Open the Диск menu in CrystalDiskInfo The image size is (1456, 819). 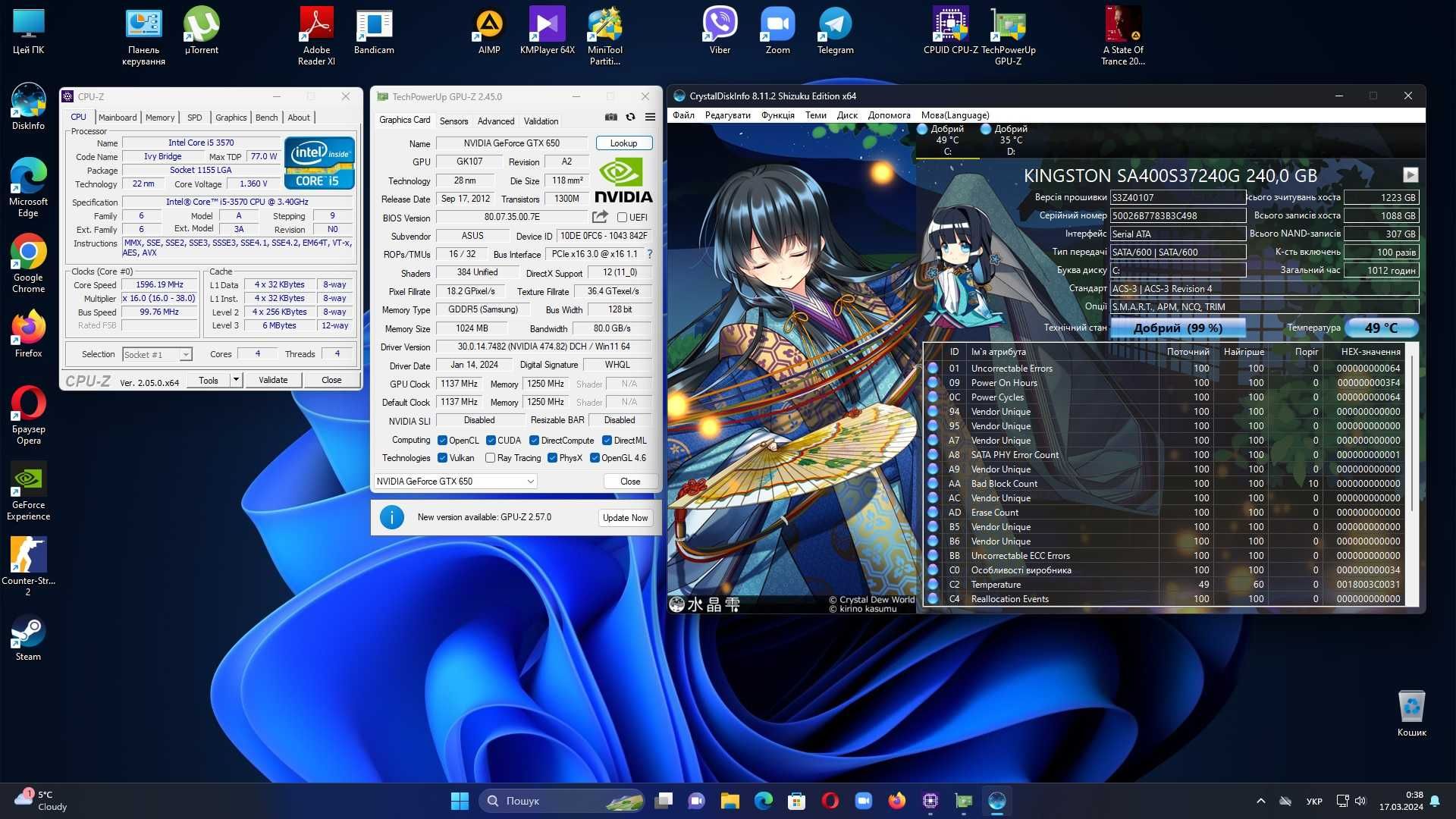pyautogui.click(x=847, y=115)
